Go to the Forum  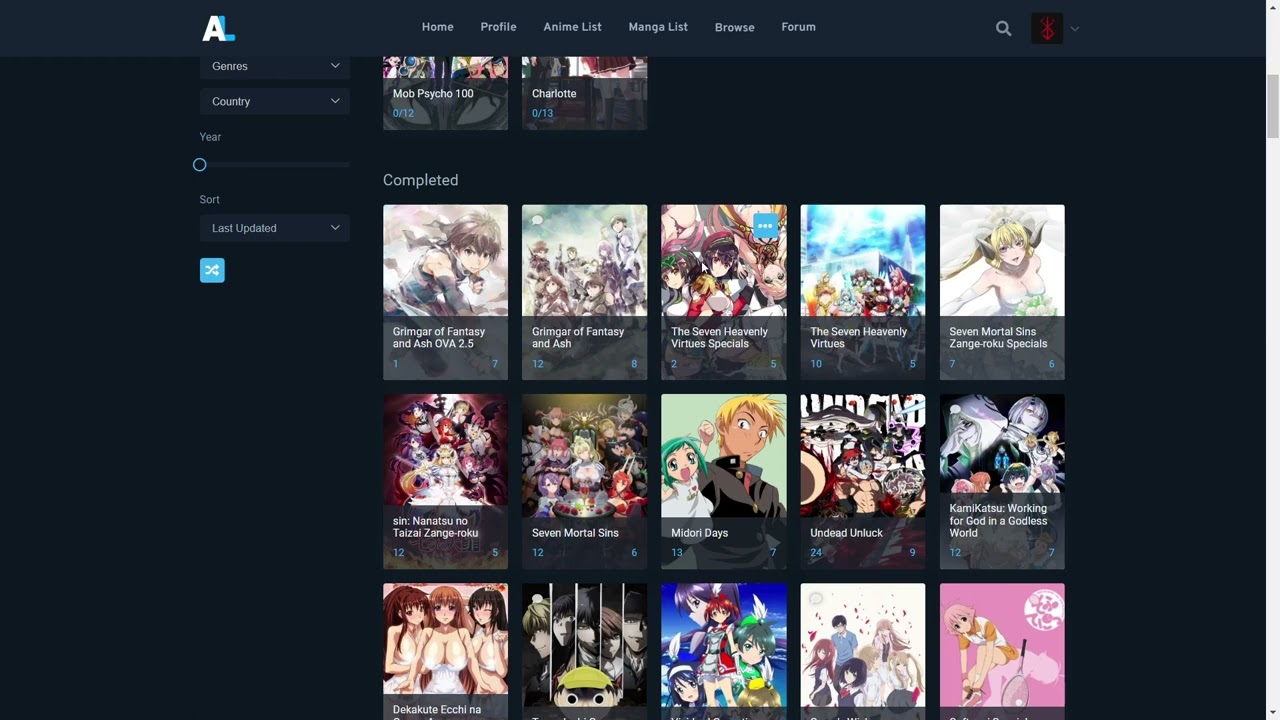(798, 27)
